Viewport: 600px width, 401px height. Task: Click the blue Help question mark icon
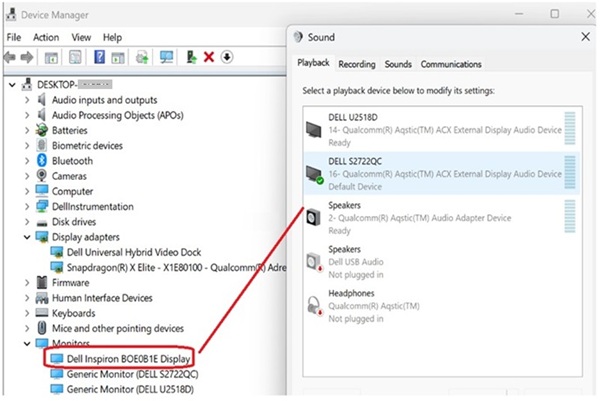(x=99, y=57)
